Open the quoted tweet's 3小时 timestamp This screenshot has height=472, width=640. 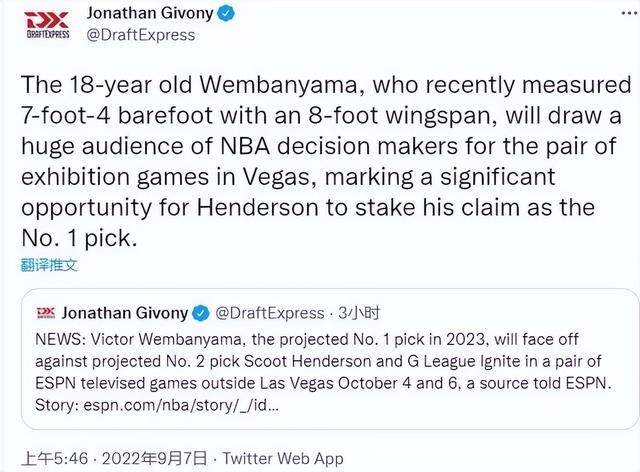pos(359,313)
